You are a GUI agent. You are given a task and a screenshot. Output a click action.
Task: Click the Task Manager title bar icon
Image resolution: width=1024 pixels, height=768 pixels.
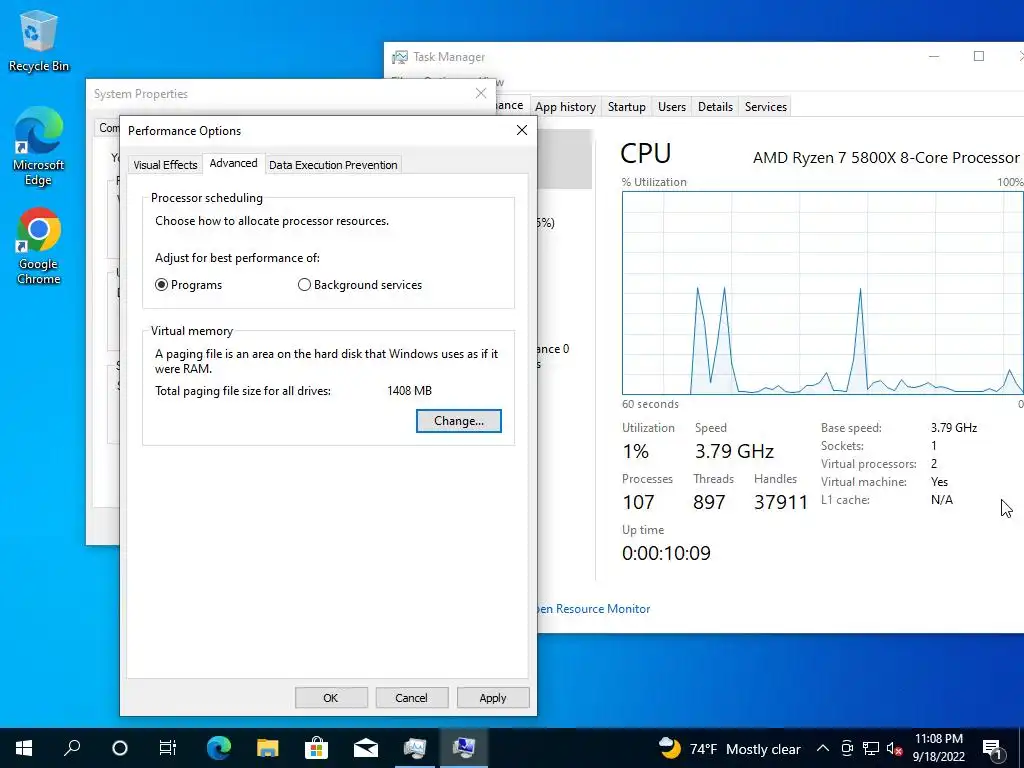click(400, 57)
